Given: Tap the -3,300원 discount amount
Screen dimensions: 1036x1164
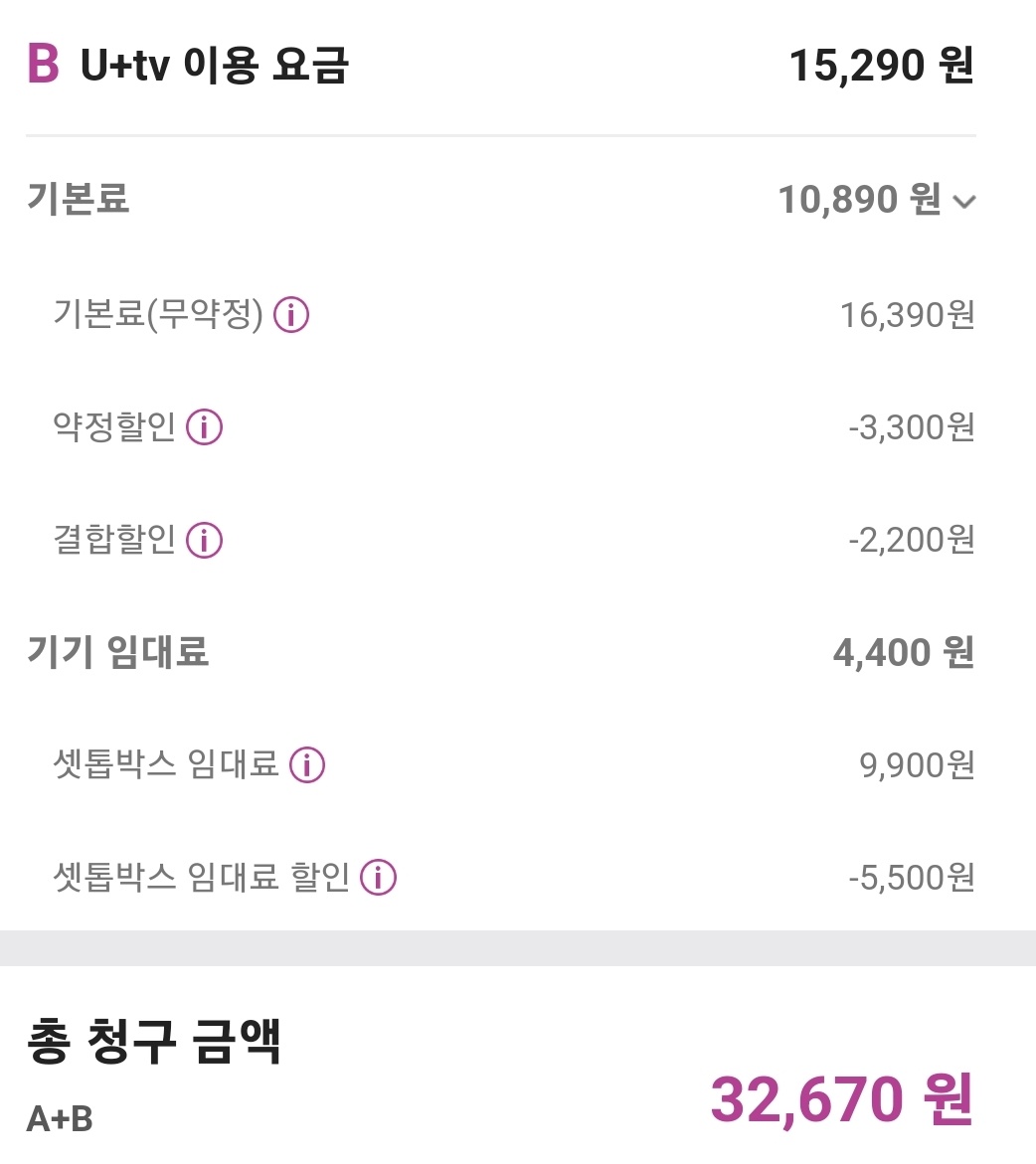Looking at the screenshot, I should pyautogui.click(x=911, y=427).
